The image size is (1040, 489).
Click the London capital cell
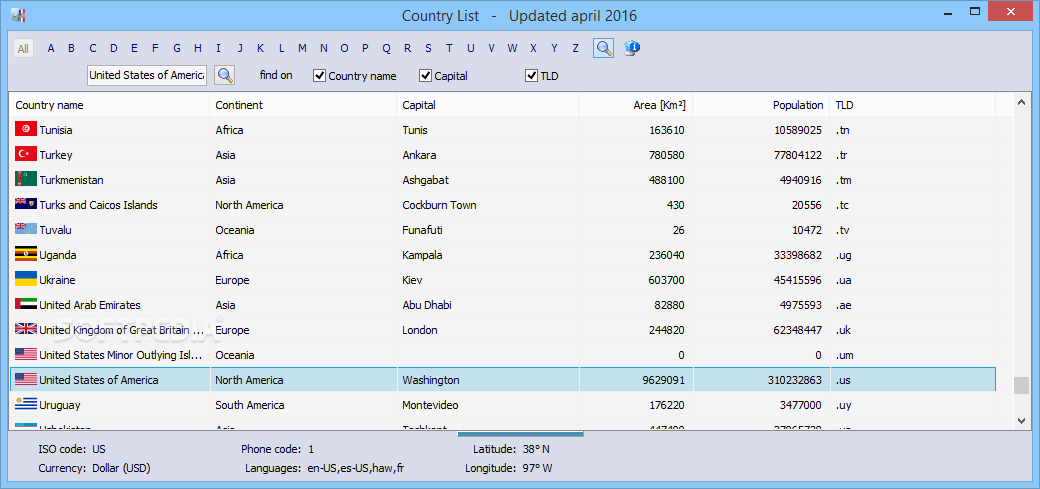[x=419, y=330]
